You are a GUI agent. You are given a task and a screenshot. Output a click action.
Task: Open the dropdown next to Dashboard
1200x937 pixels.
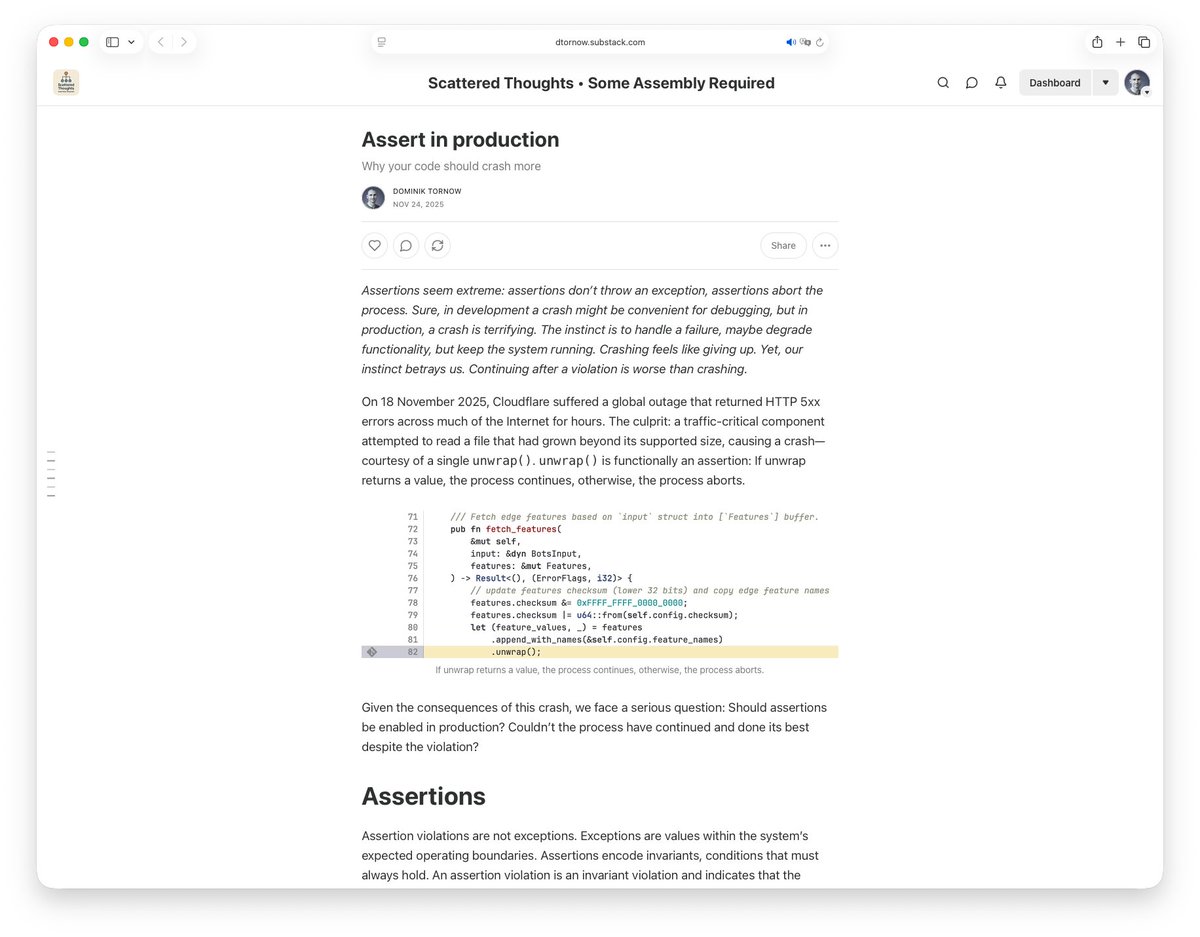(x=1104, y=82)
